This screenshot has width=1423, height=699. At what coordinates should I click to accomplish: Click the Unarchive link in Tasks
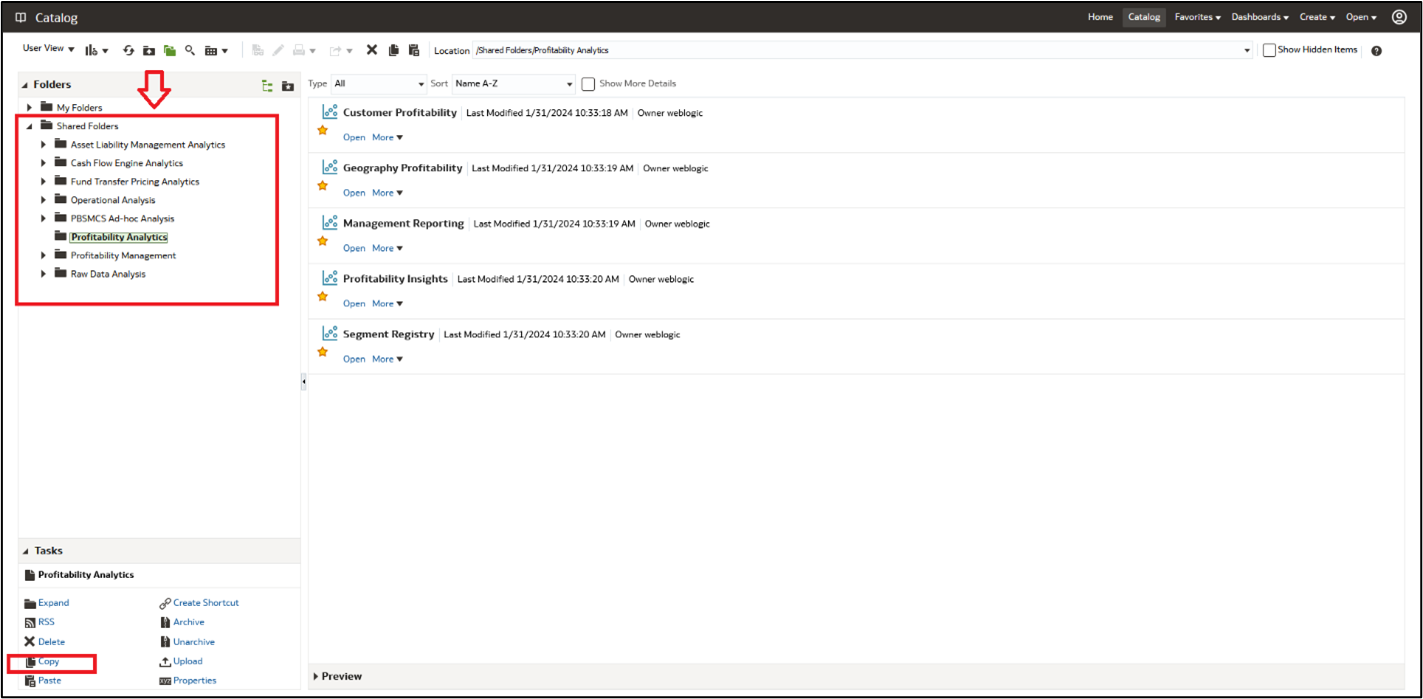tap(194, 642)
